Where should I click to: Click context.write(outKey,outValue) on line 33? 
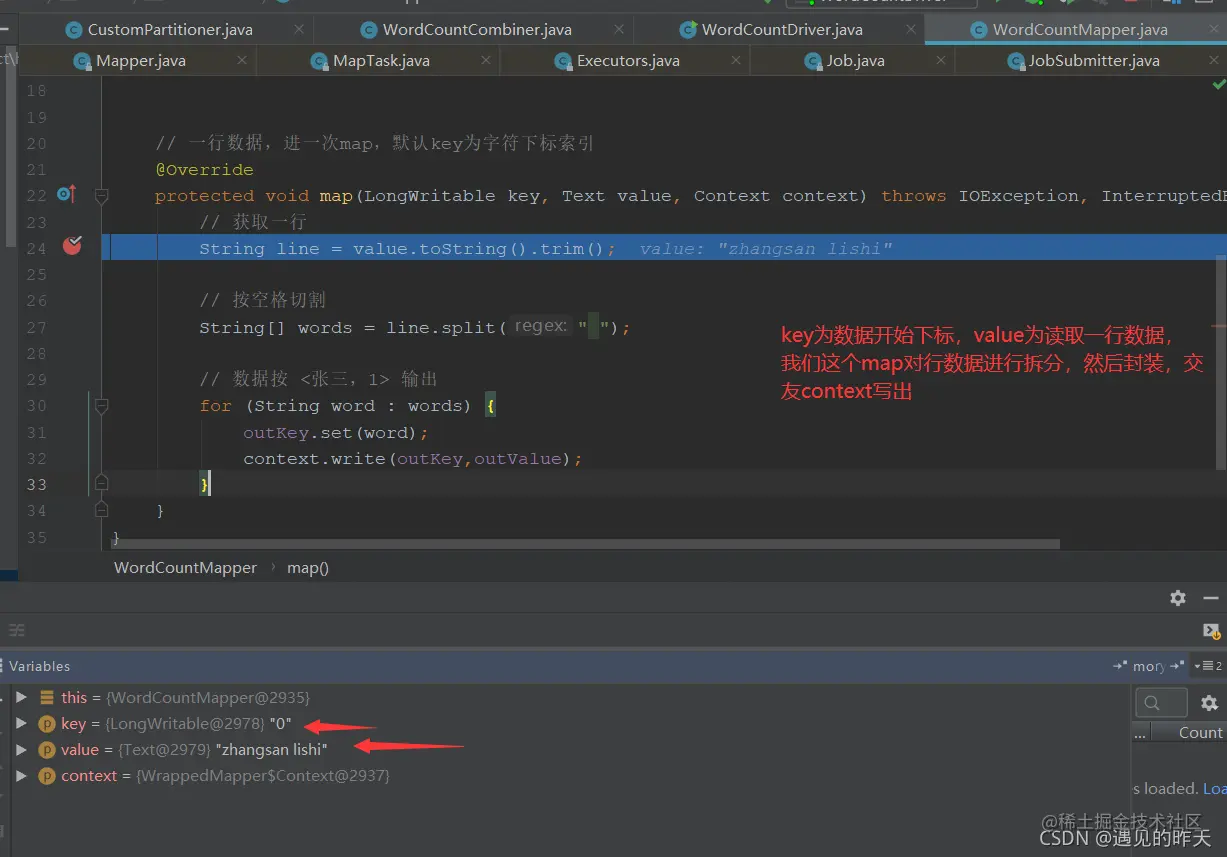coord(413,459)
